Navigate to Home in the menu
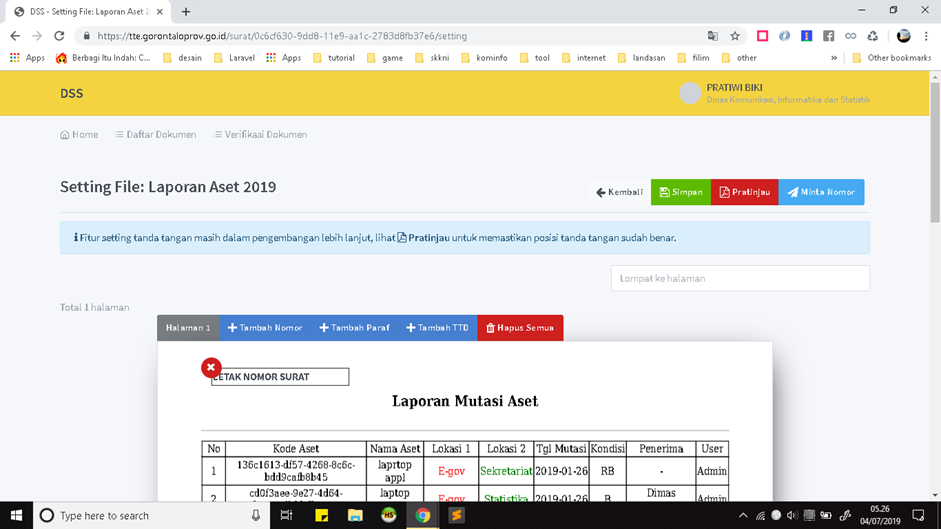The height and width of the screenshot is (529, 941). click(79, 134)
